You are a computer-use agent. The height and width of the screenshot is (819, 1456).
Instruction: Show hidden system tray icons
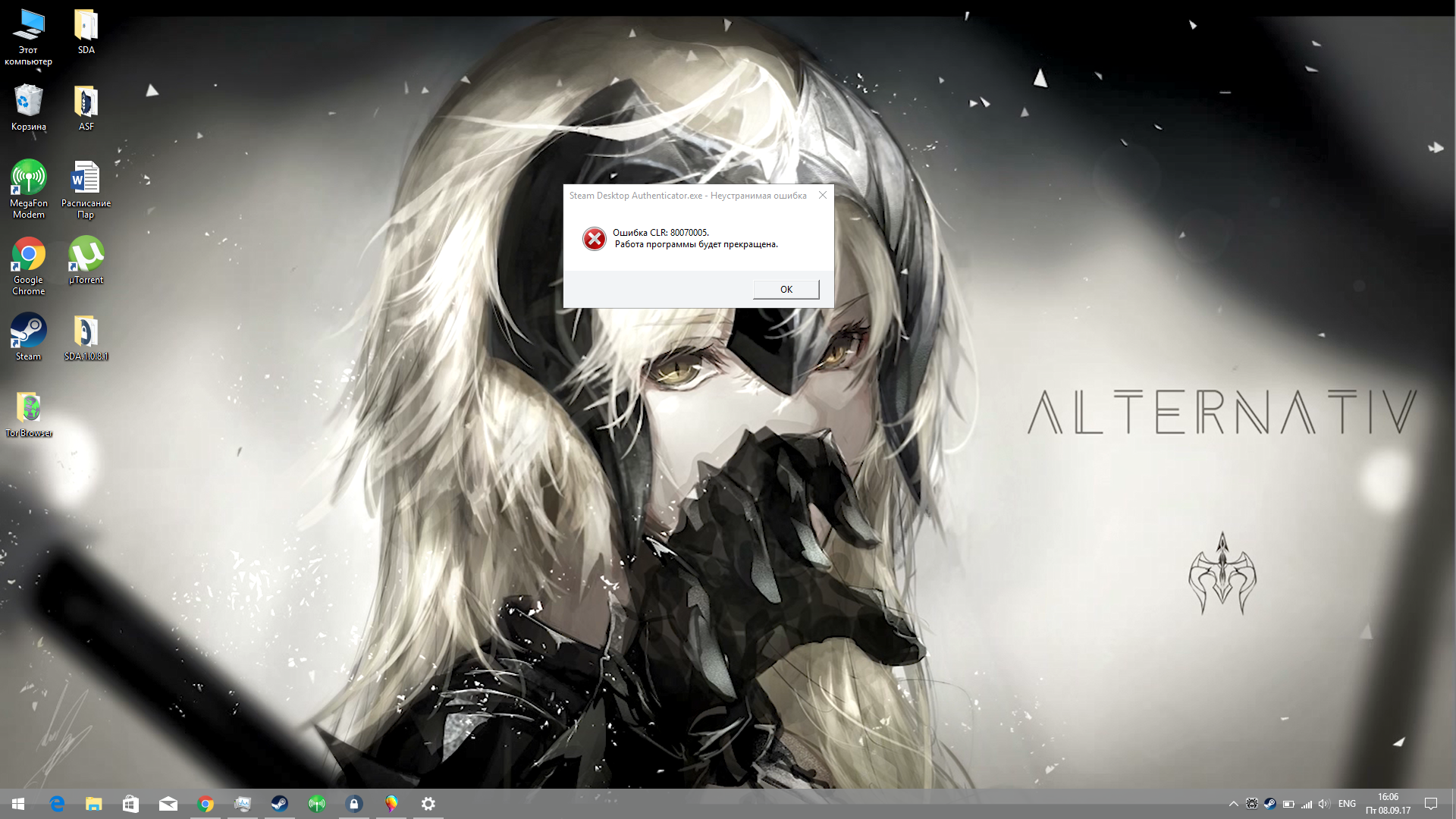click(x=1234, y=804)
